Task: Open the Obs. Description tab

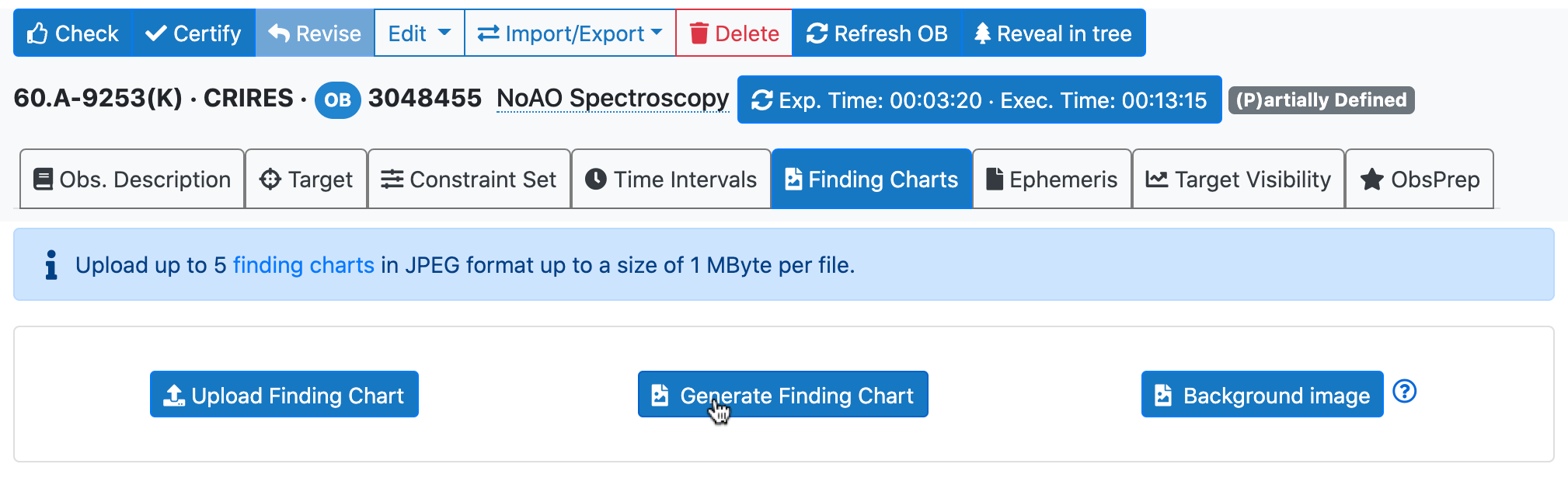Action: (132, 180)
